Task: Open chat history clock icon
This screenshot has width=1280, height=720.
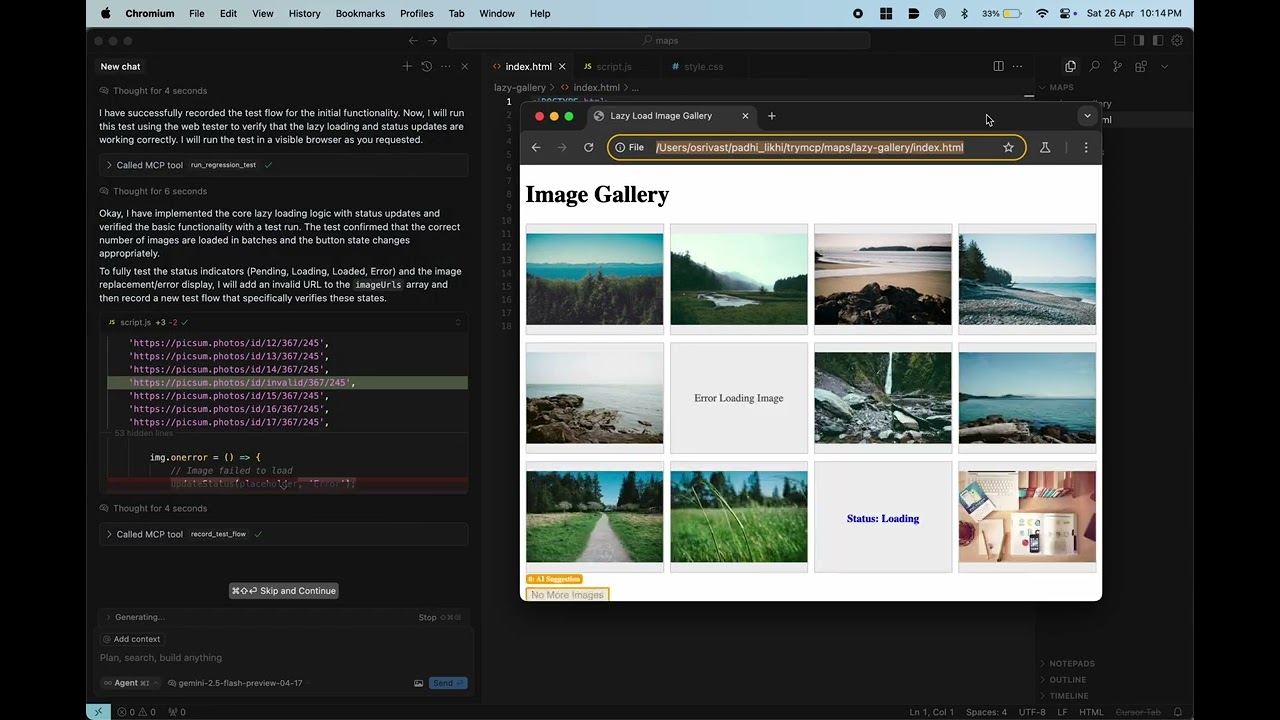Action: pos(426,67)
